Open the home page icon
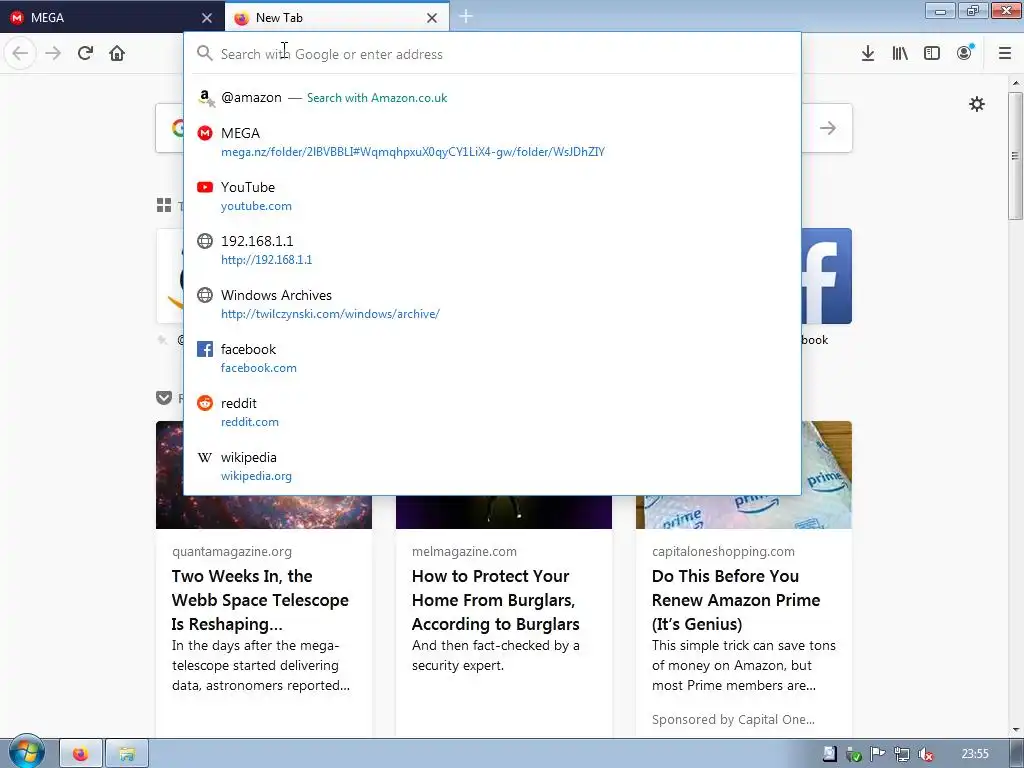Image resolution: width=1024 pixels, height=768 pixels. pos(117,53)
